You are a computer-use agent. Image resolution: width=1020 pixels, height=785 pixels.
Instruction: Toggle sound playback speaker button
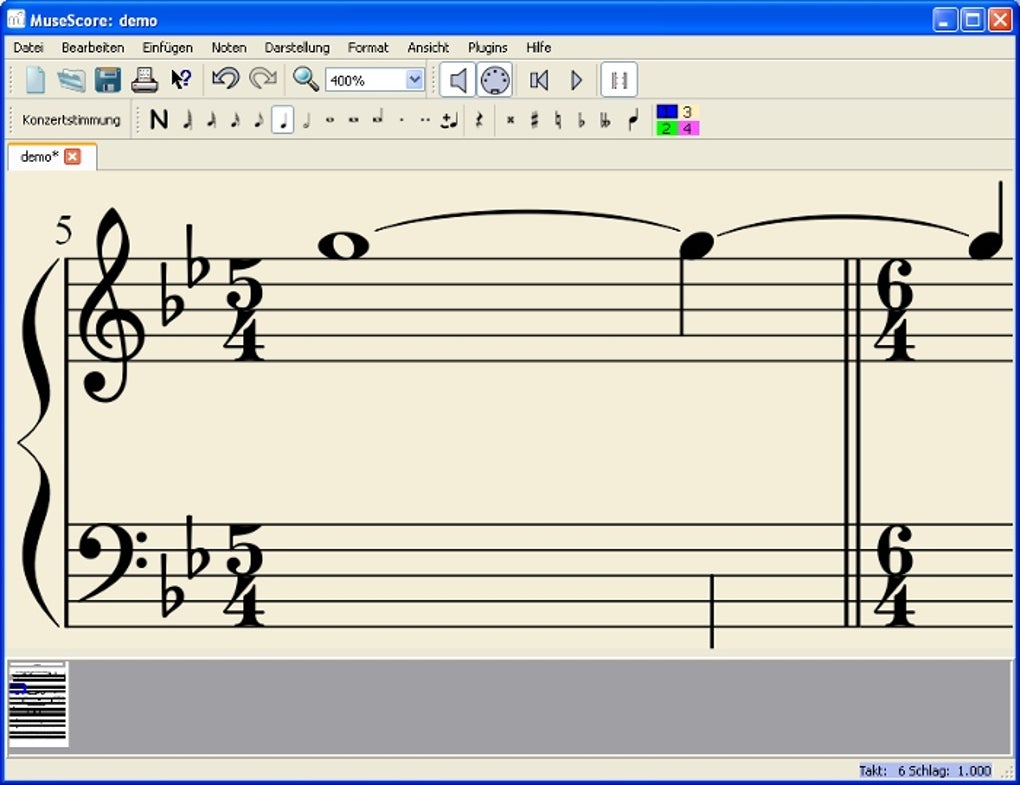tap(458, 80)
